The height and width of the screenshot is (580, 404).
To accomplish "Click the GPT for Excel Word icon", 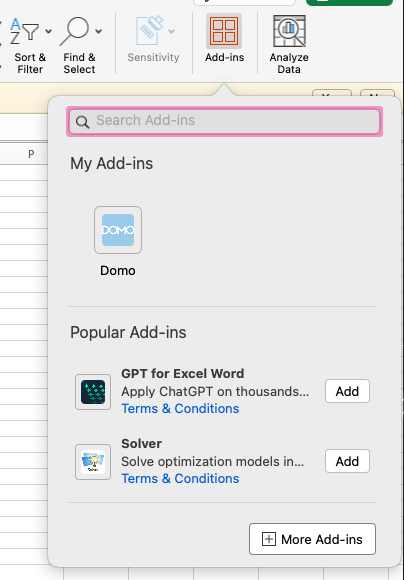I will click(x=93, y=392).
